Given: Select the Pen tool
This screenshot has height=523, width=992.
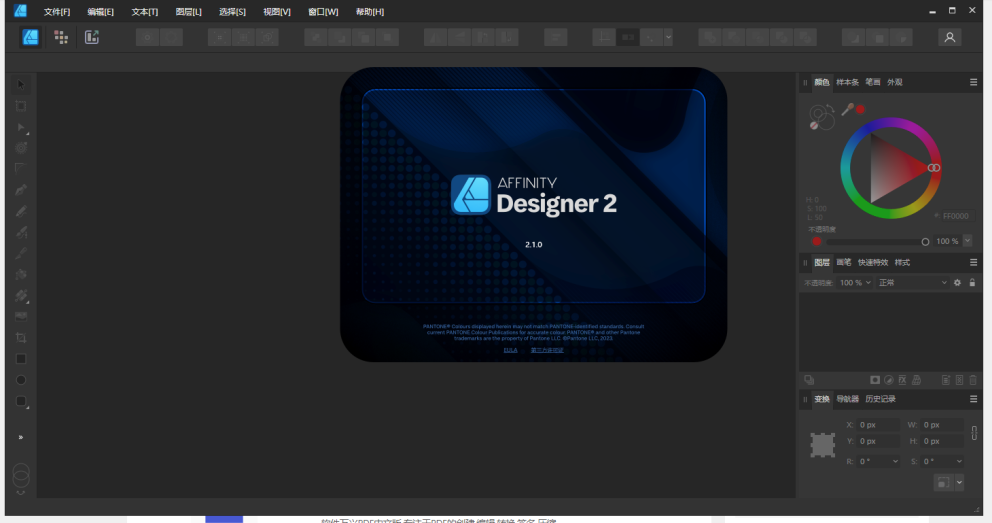Looking at the screenshot, I should click(21, 190).
